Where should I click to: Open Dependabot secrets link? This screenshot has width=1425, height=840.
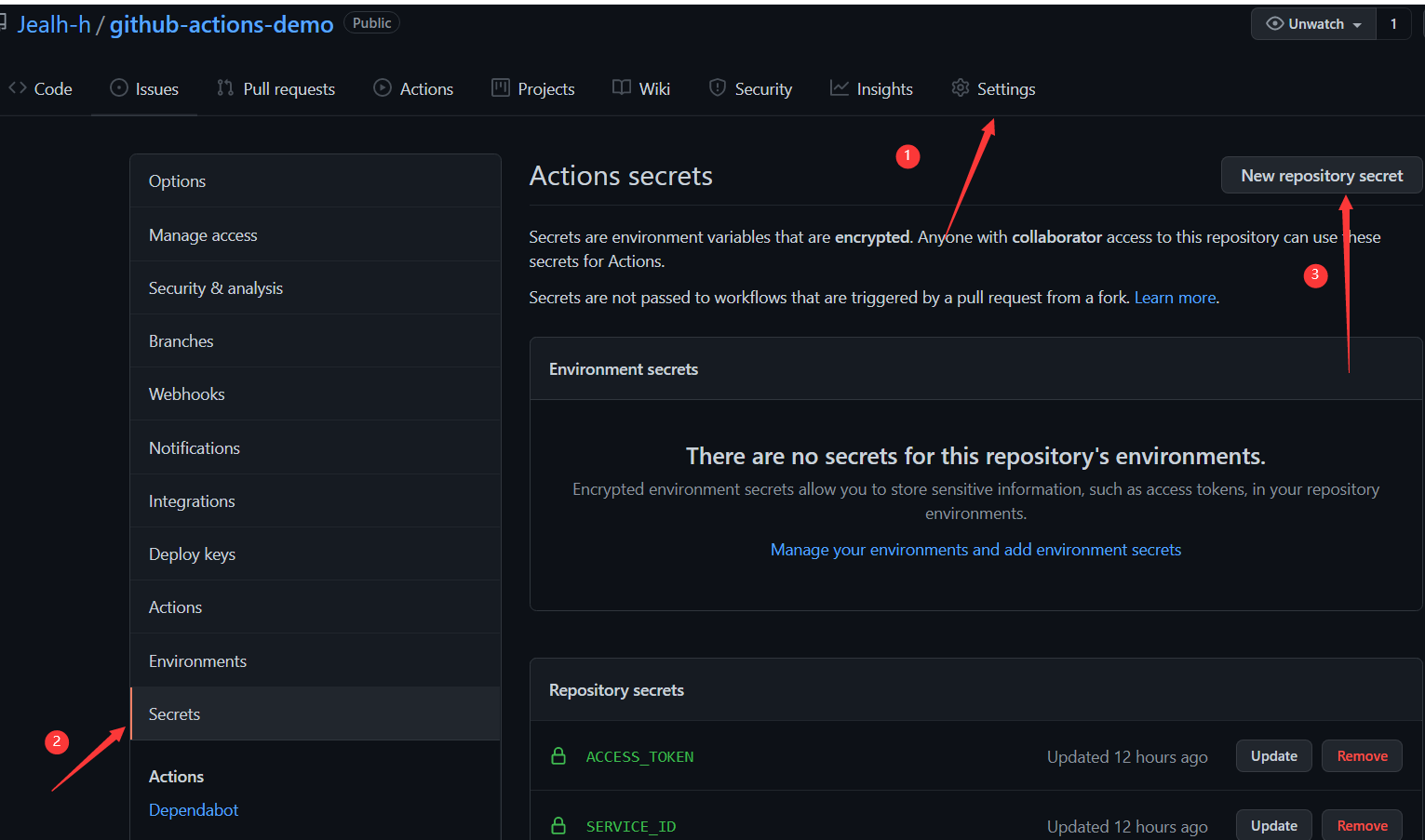(x=194, y=809)
